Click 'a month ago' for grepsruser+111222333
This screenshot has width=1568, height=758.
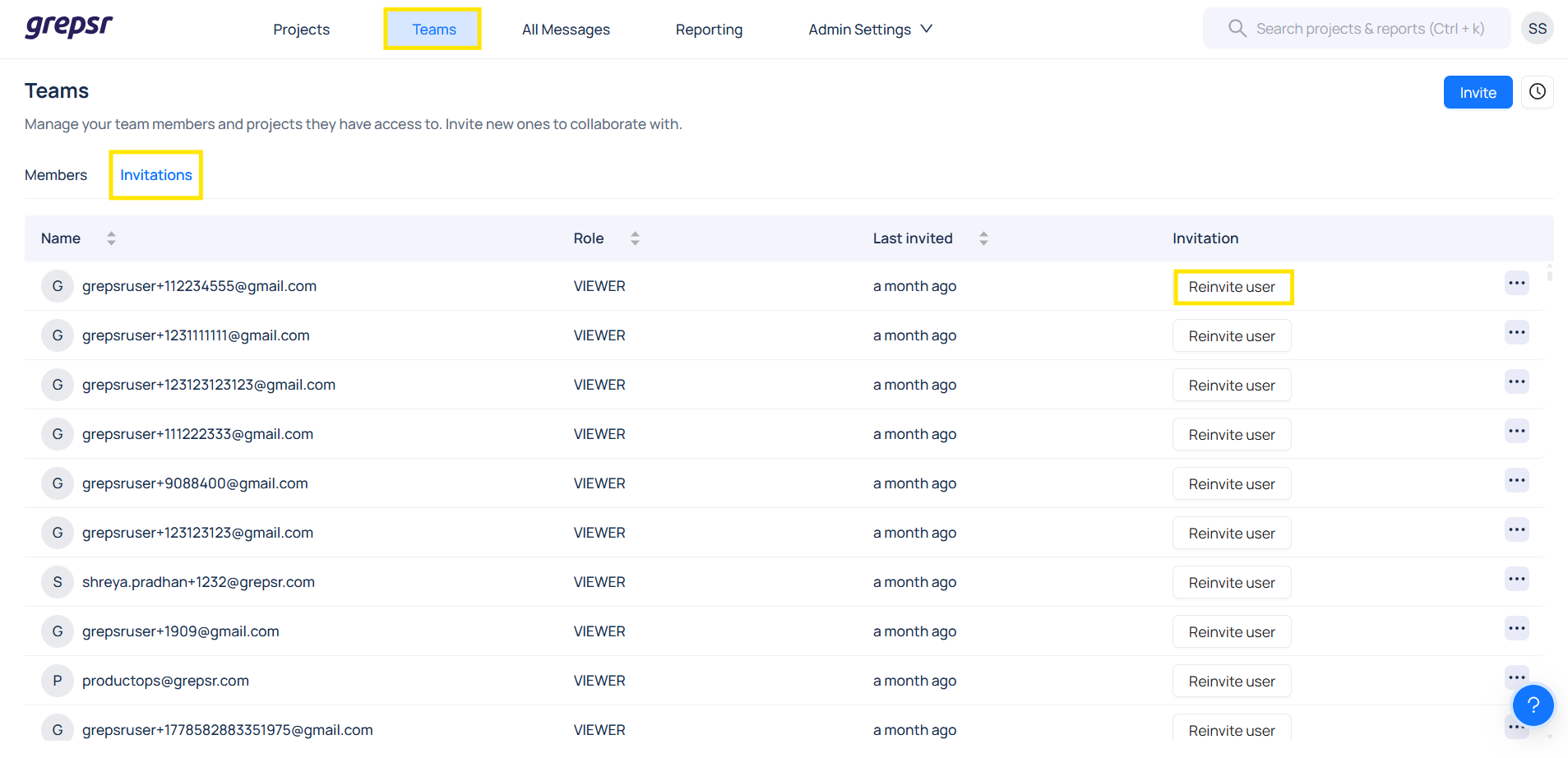click(x=914, y=434)
